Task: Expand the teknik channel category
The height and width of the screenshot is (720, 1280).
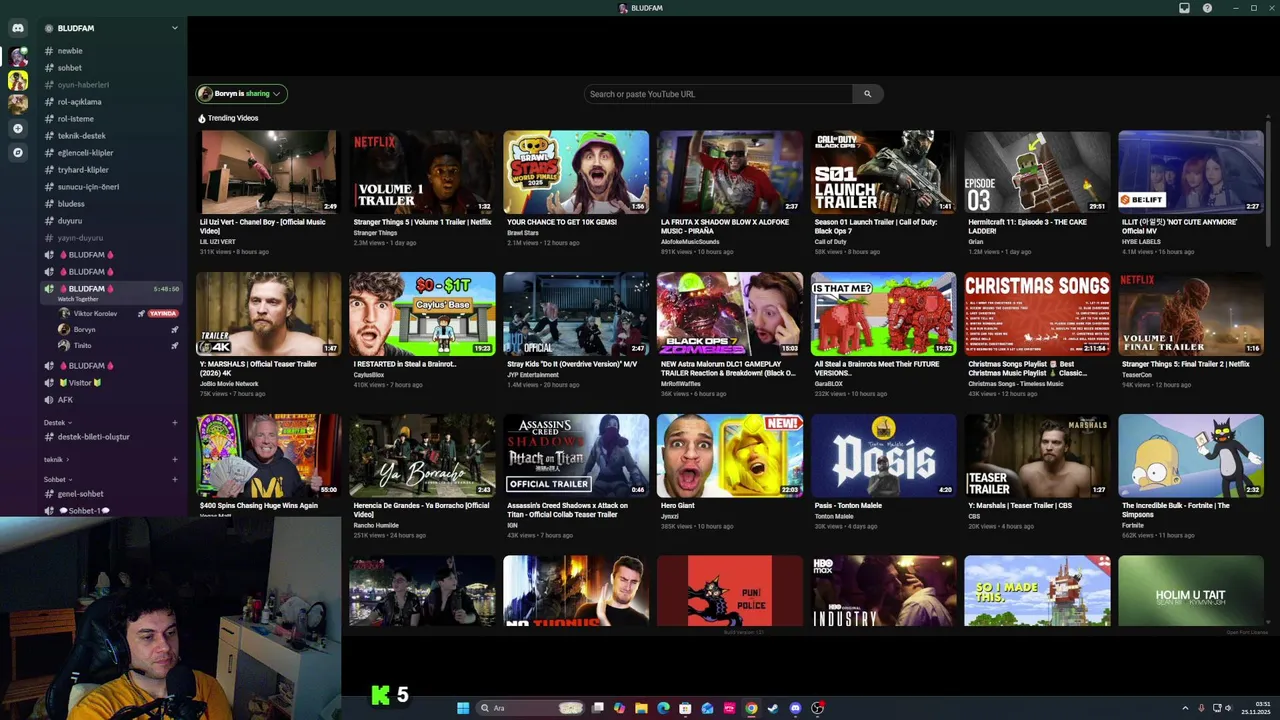Action: (56, 459)
